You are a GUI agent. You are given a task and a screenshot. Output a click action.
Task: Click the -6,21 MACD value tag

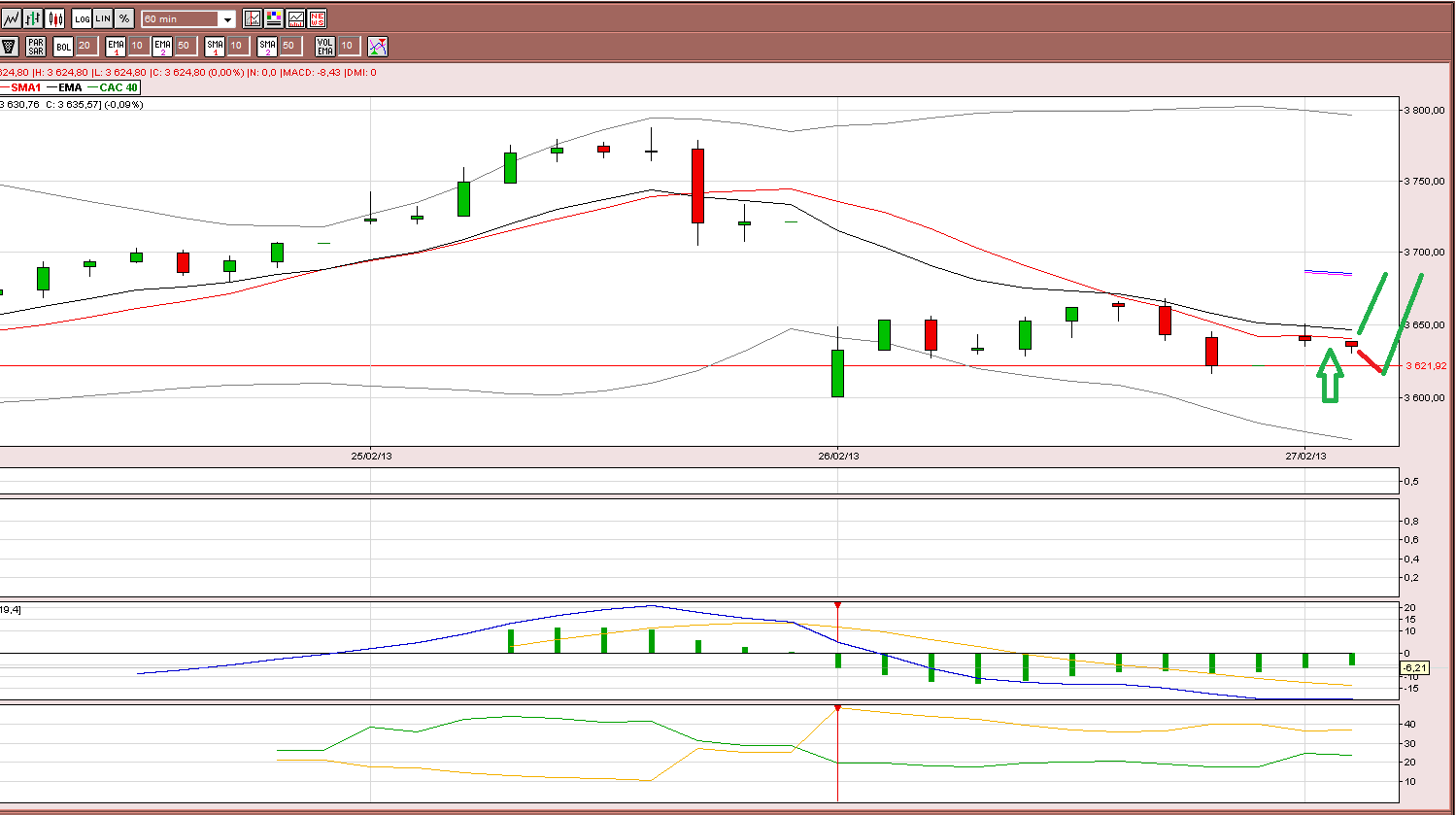coord(1414,667)
